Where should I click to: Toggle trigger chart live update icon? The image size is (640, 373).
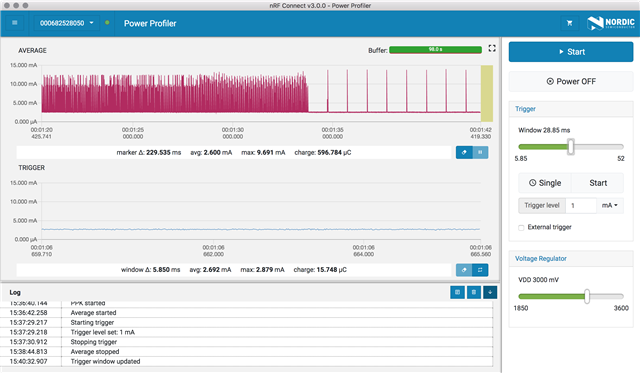(x=480, y=270)
